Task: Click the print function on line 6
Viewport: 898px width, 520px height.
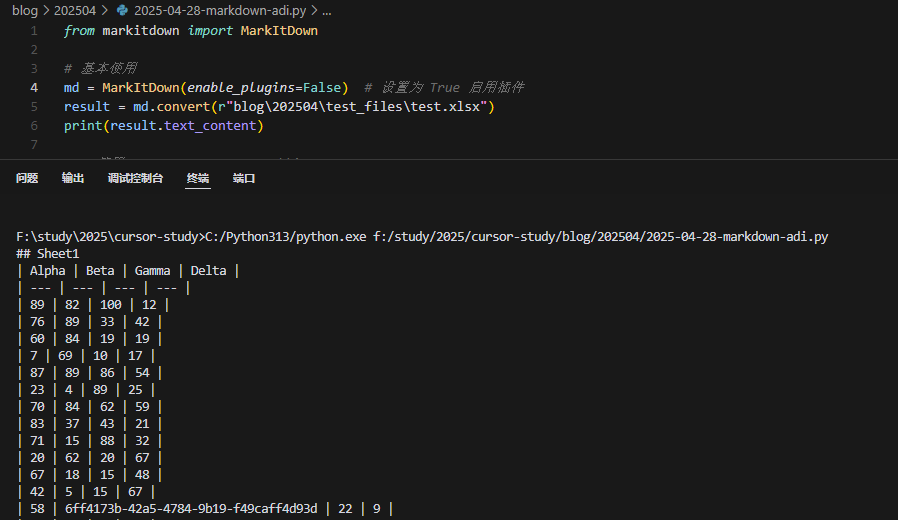Action: click(82, 126)
